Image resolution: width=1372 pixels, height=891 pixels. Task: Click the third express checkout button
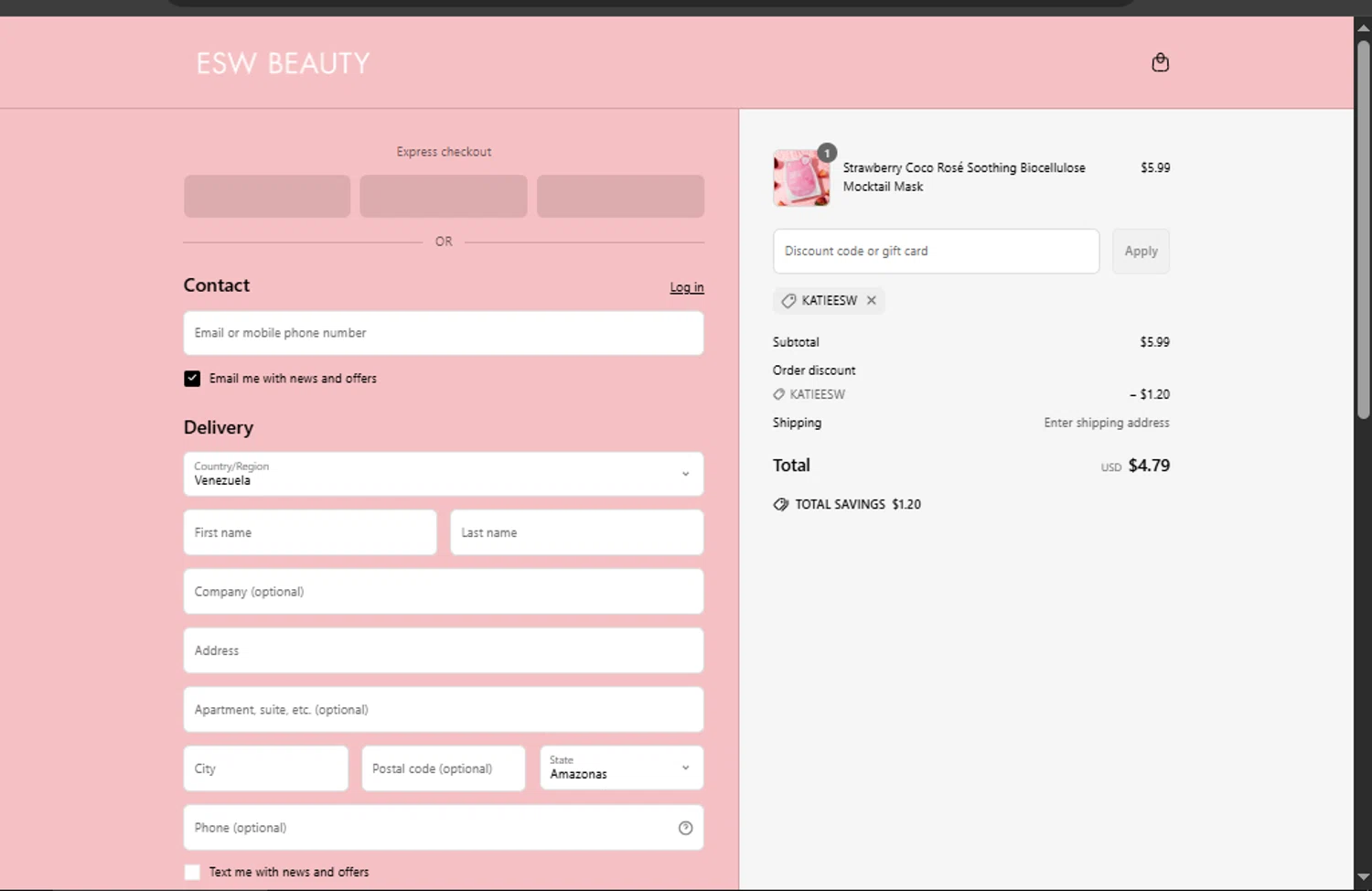pyautogui.click(x=620, y=196)
